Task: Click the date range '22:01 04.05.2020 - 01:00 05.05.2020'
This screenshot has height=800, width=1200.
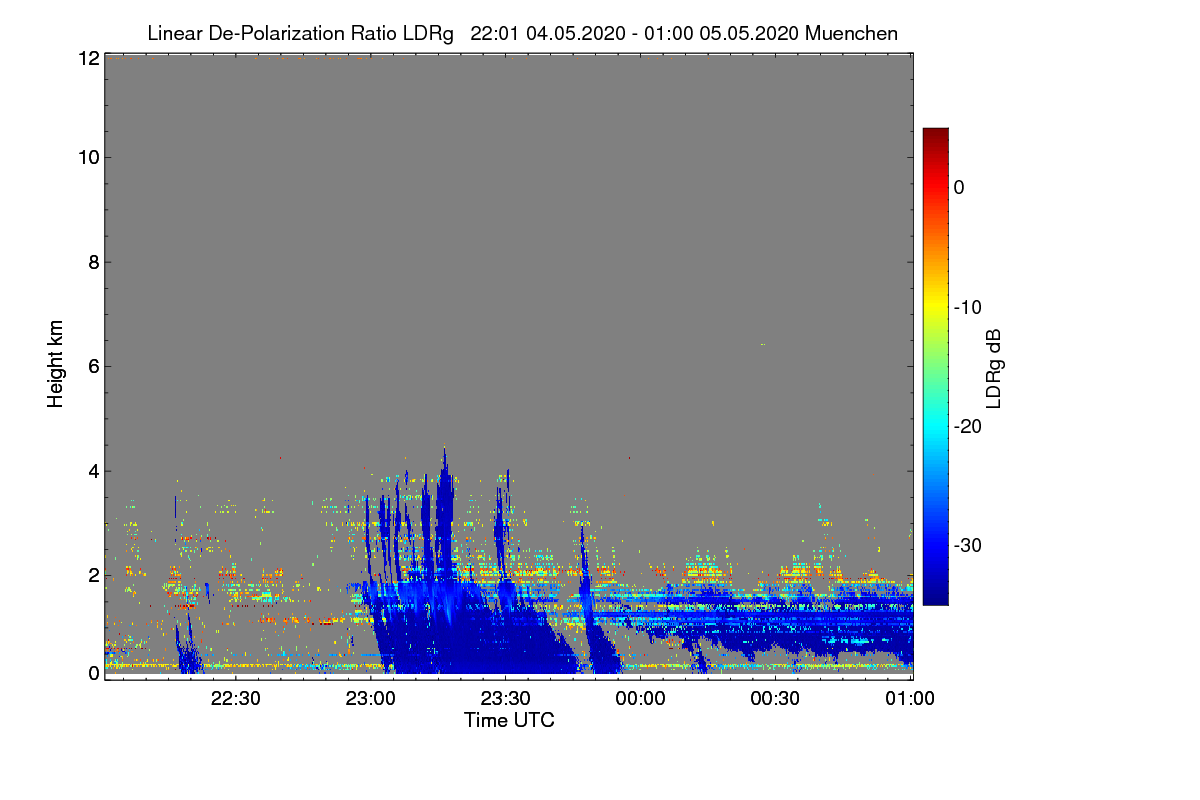Action: [x=635, y=33]
